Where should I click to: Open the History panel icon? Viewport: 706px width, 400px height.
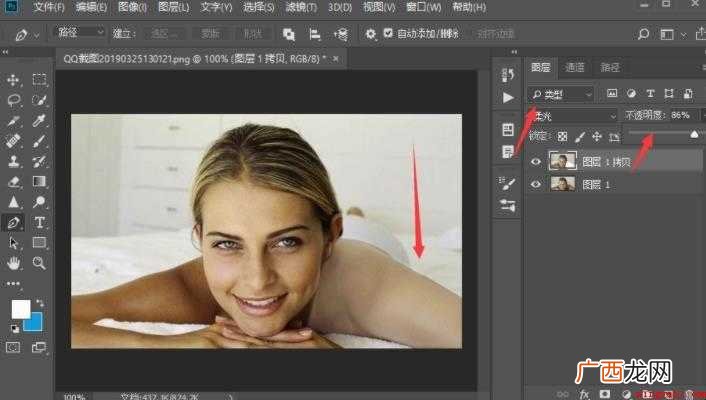(x=508, y=75)
